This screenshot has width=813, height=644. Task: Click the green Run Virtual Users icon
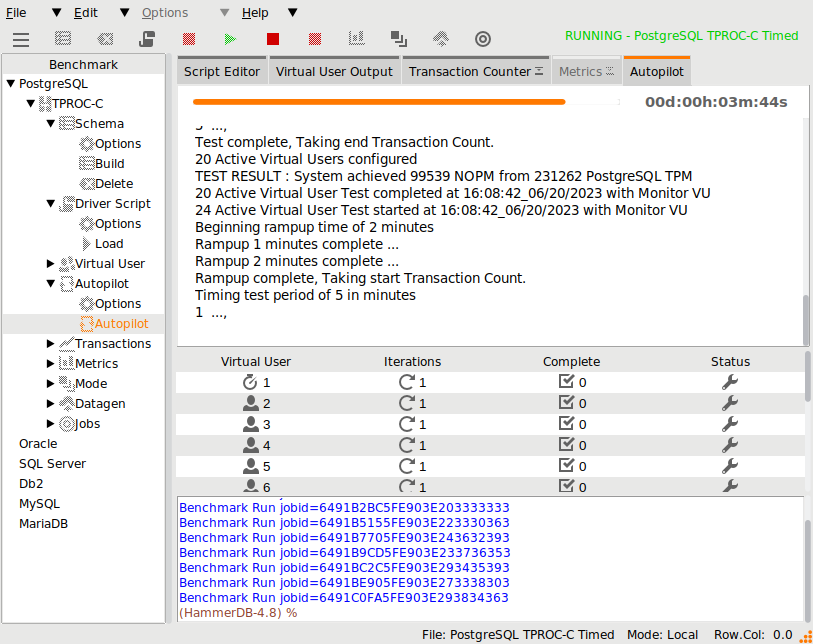point(230,39)
